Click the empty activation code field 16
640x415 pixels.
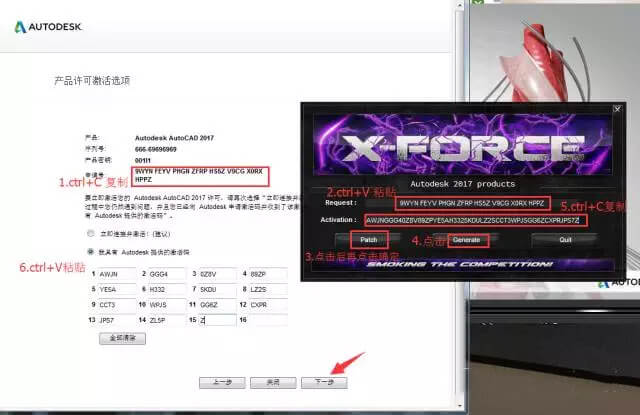[x=268, y=320]
